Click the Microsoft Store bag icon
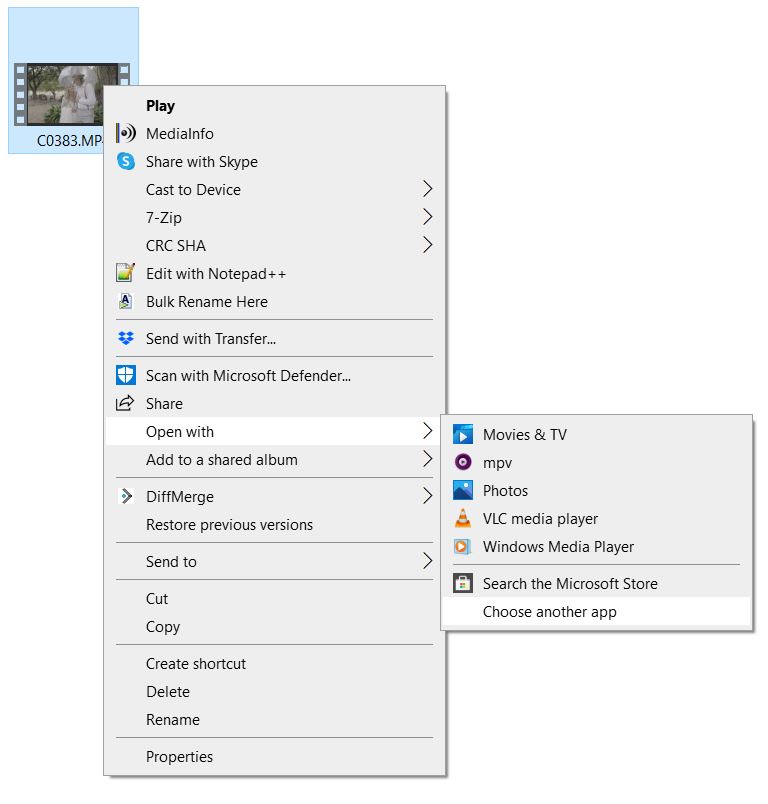The image size is (768, 804). pyautogui.click(x=462, y=584)
